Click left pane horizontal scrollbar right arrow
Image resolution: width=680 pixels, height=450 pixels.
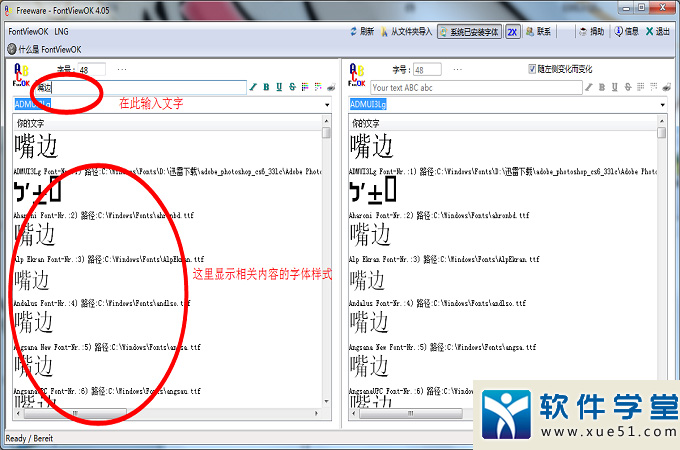coord(317,413)
